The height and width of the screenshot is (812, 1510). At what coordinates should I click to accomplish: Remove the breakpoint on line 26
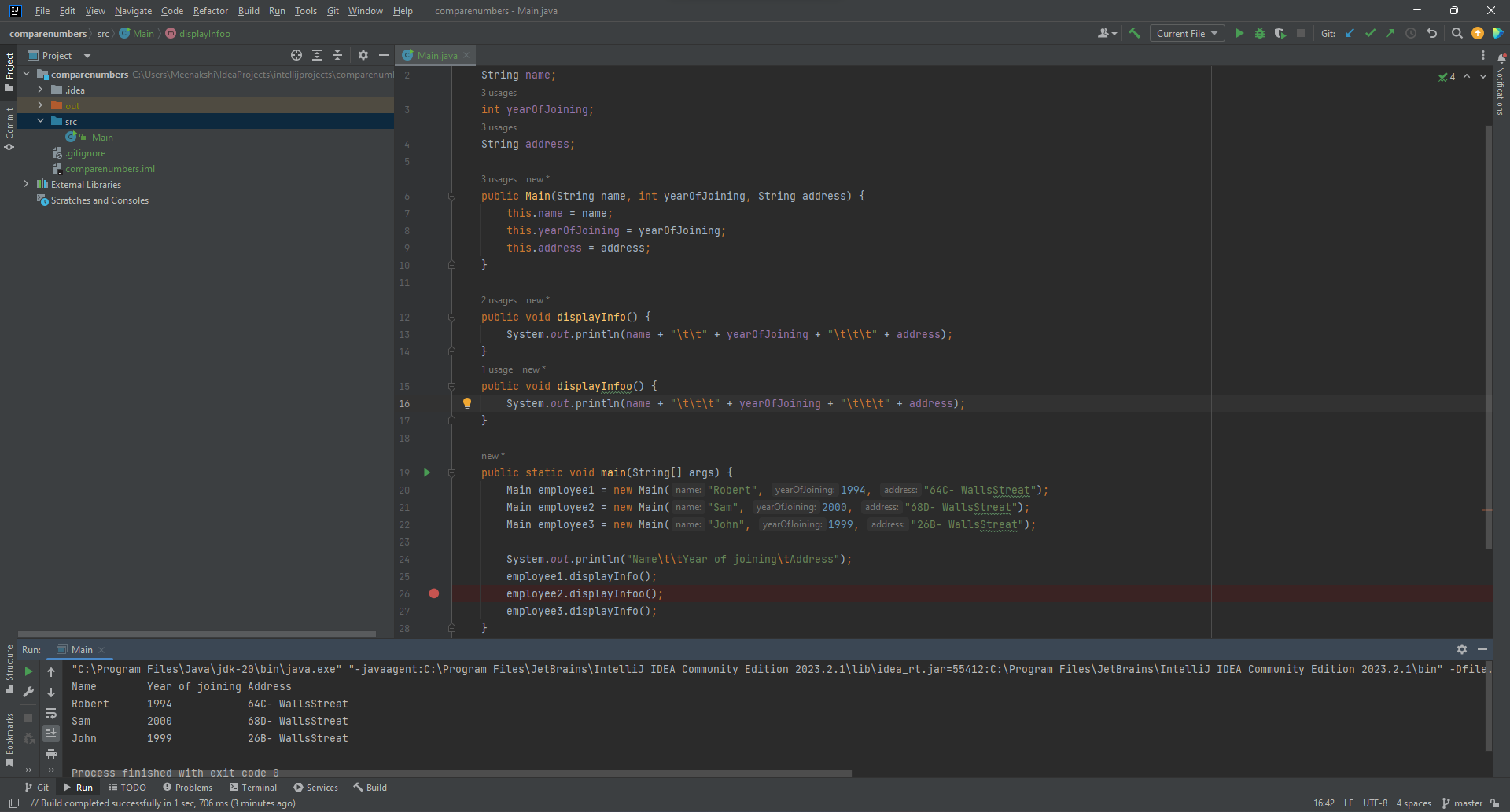(x=434, y=593)
